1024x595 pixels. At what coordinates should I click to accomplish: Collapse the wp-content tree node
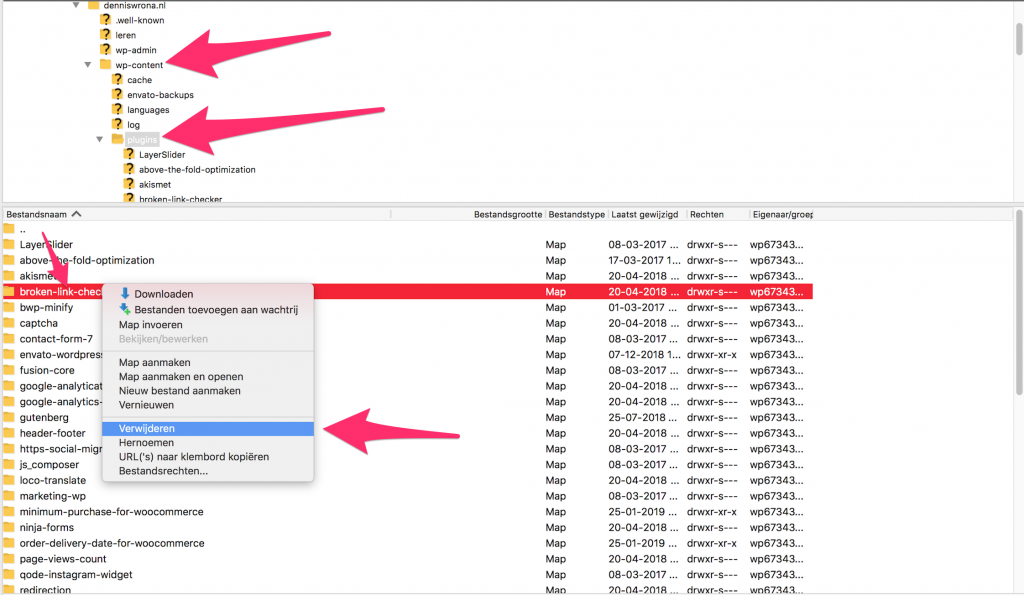89,65
